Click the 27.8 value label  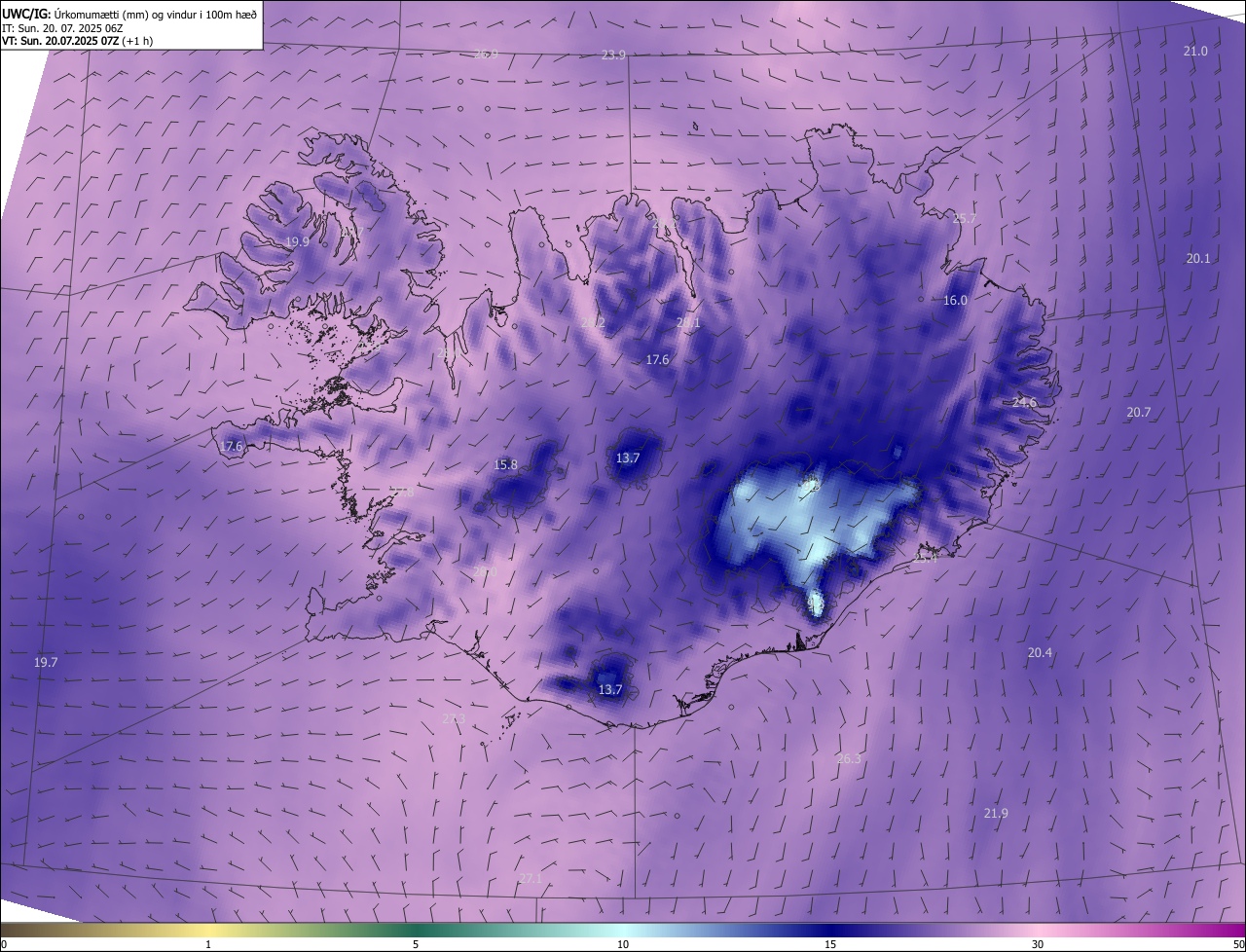402,493
